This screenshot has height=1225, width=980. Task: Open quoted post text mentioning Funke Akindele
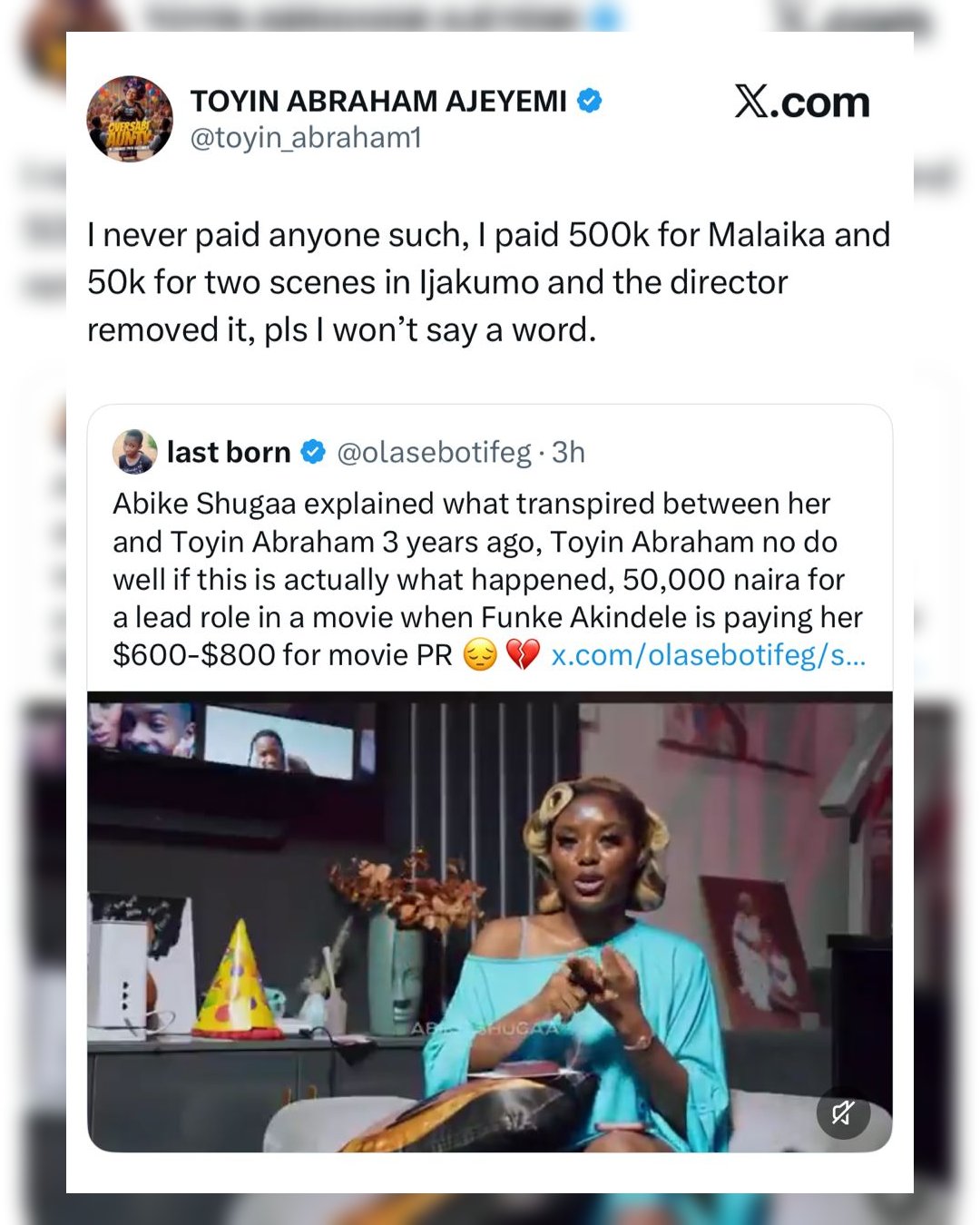488,579
